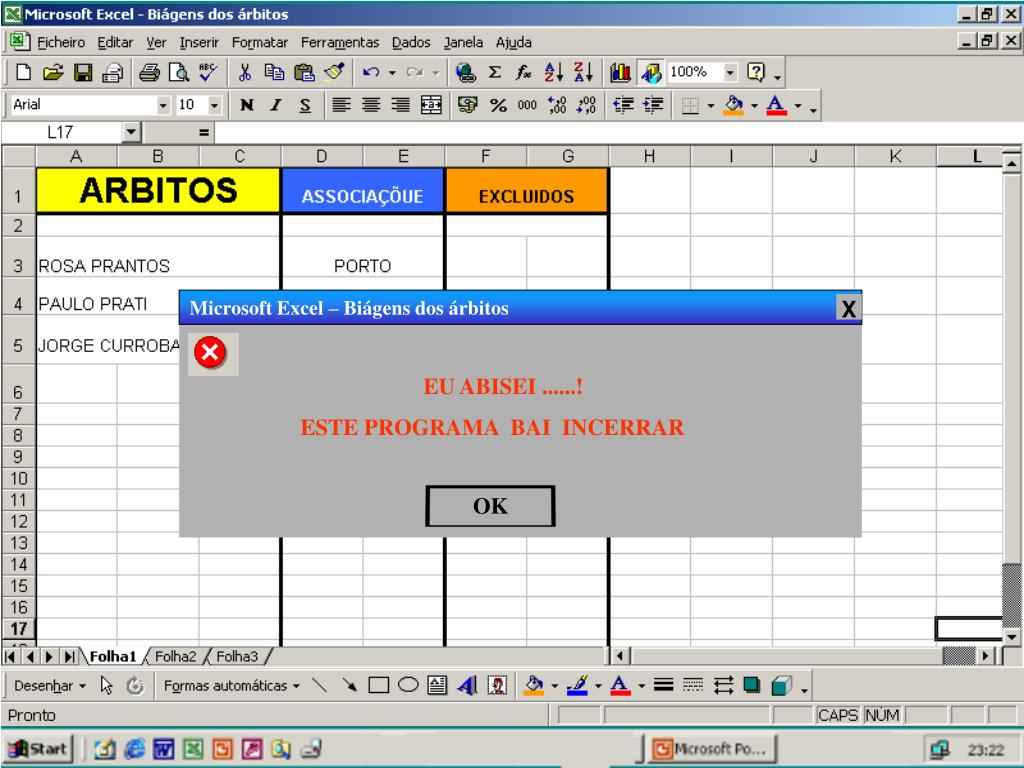Image resolution: width=1024 pixels, height=768 pixels.
Task: Toggle the Shadow drawing option
Action: tap(752, 685)
